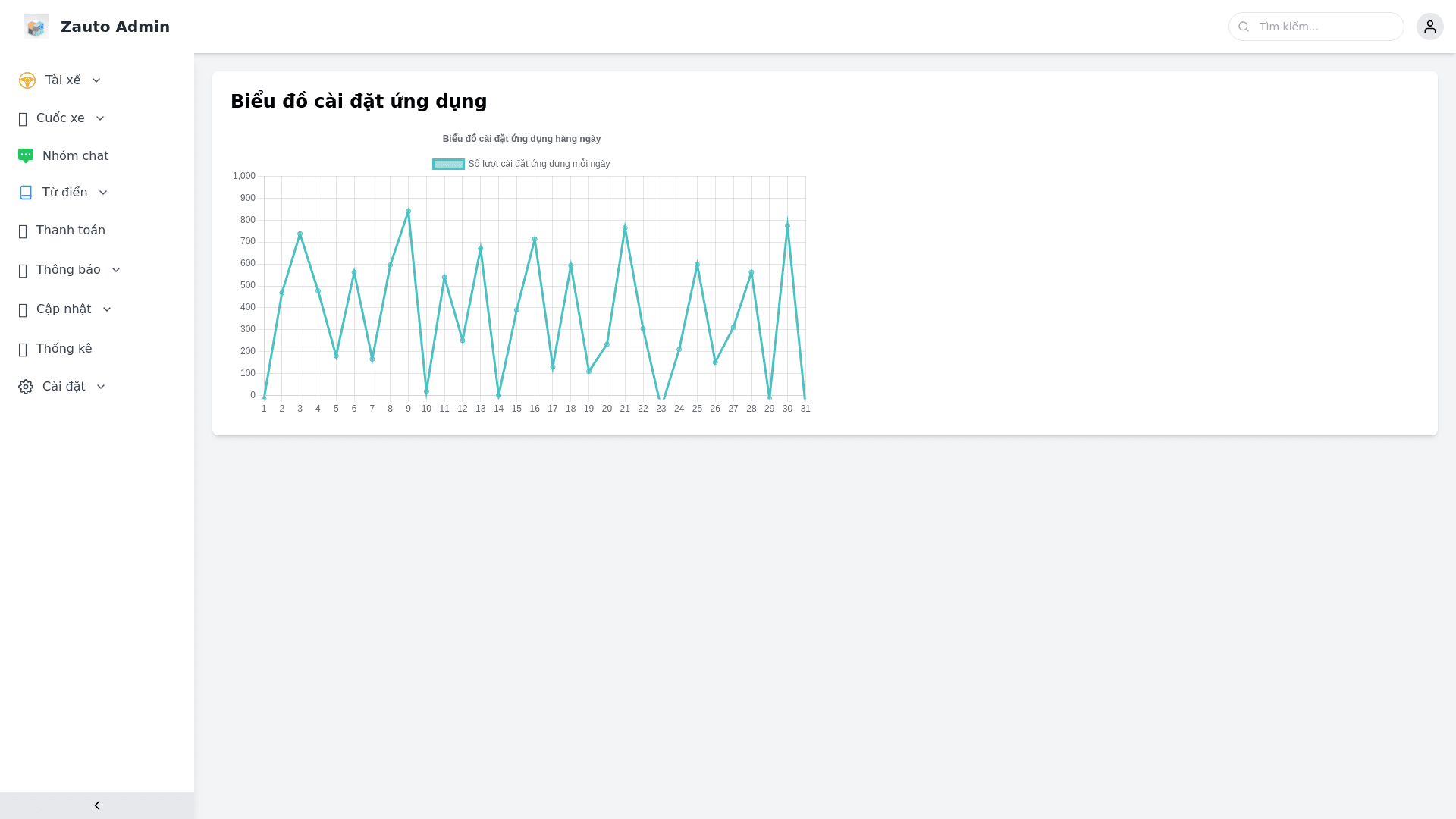This screenshot has width=1456, height=819.
Task: Click the Cuốc xe sidebar icon
Action: coord(23,119)
